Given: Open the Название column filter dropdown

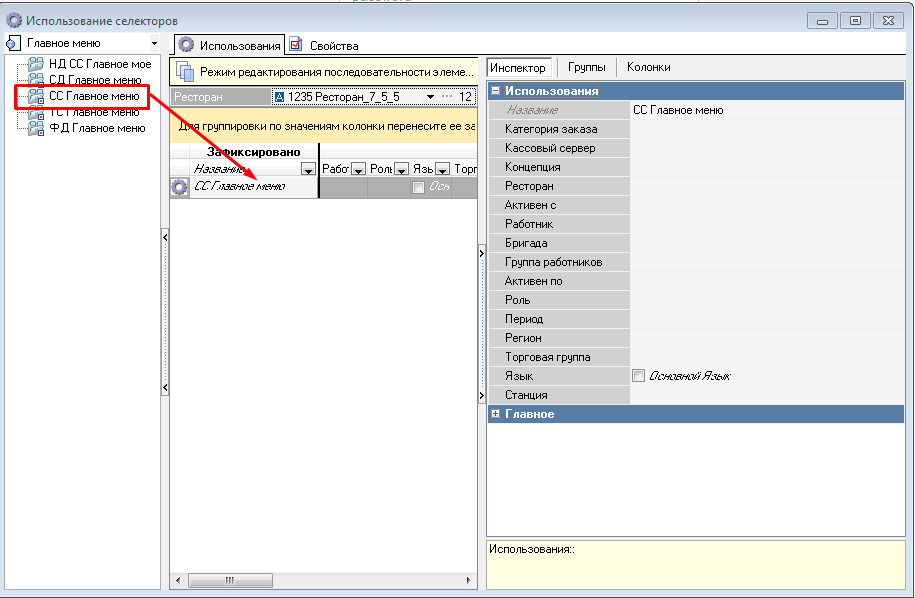Looking at the screenshot, I should 308,169.
